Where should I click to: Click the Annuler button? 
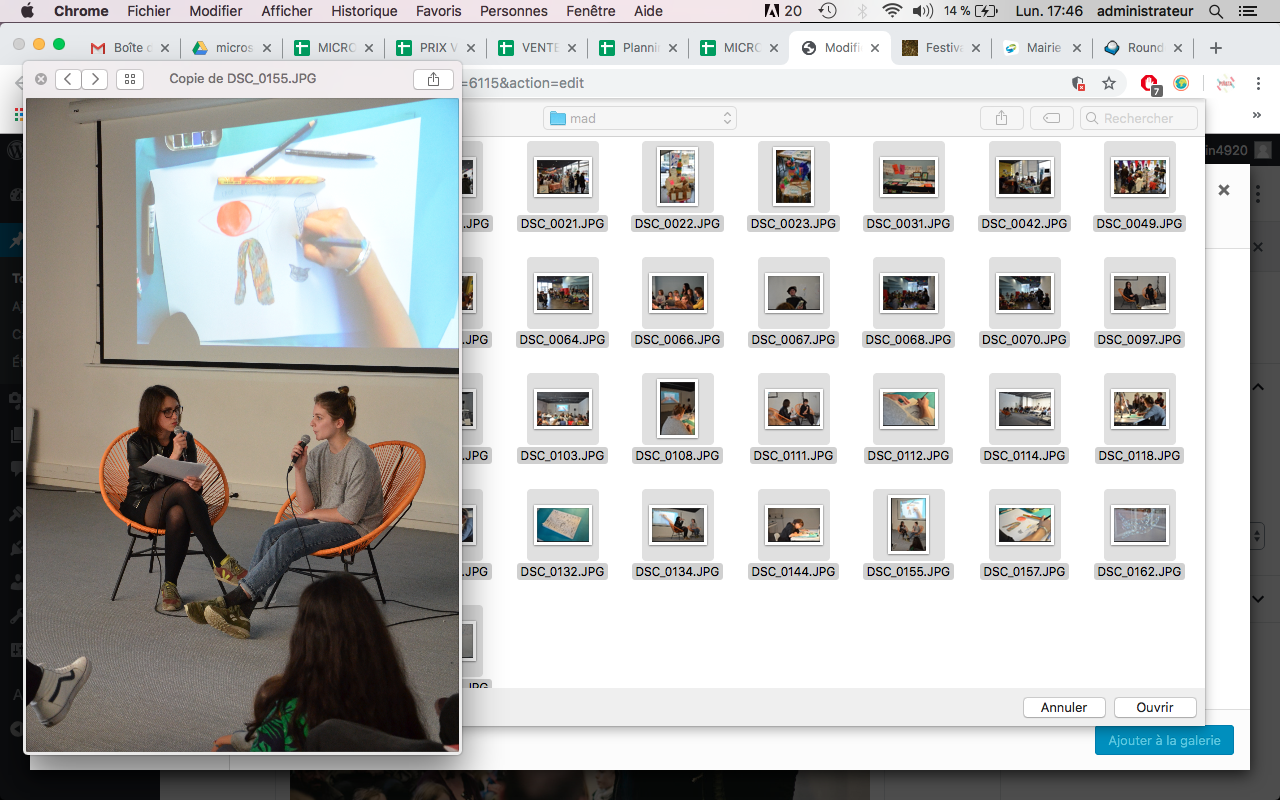point(1063,707)
